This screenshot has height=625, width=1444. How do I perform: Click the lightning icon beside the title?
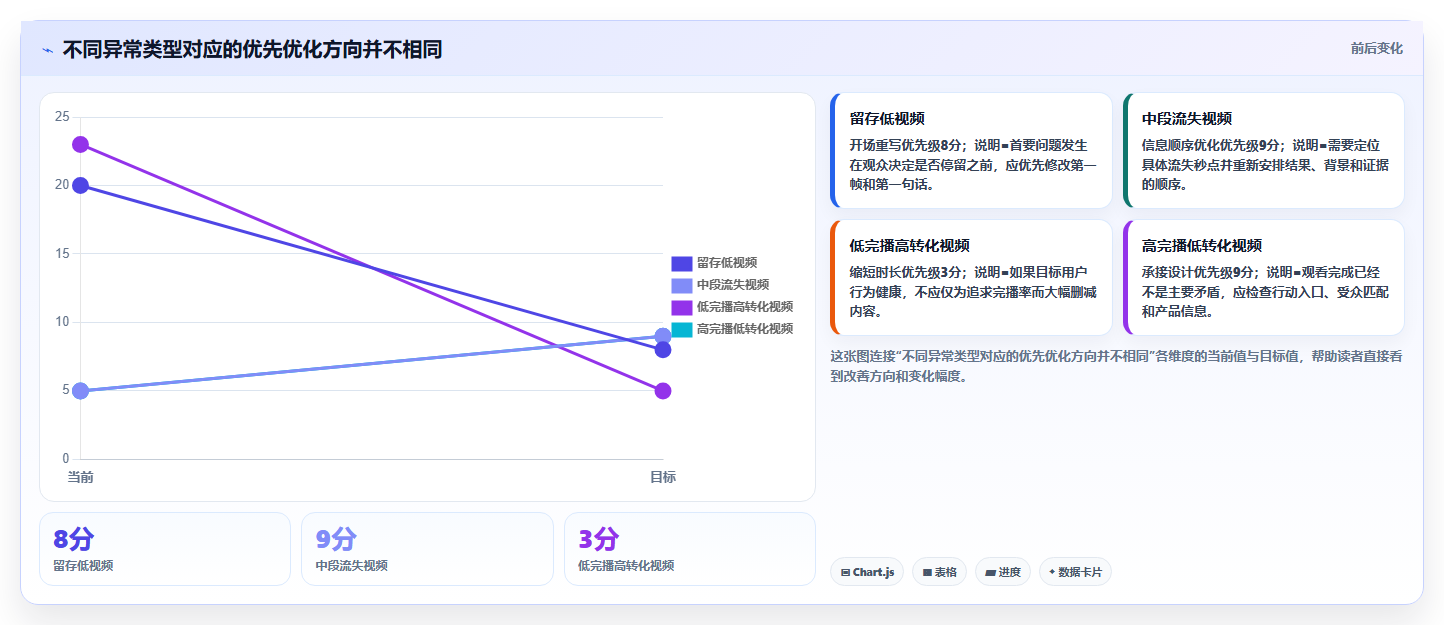point(47,50)
